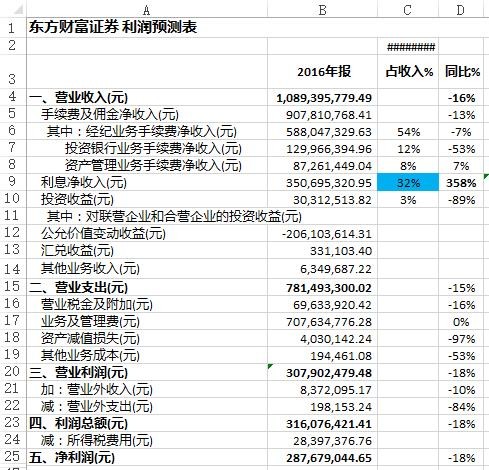Viewport: 489px width, 470px height.
Task: Click the value 30,312,513.82
Action: pos(322,200)
